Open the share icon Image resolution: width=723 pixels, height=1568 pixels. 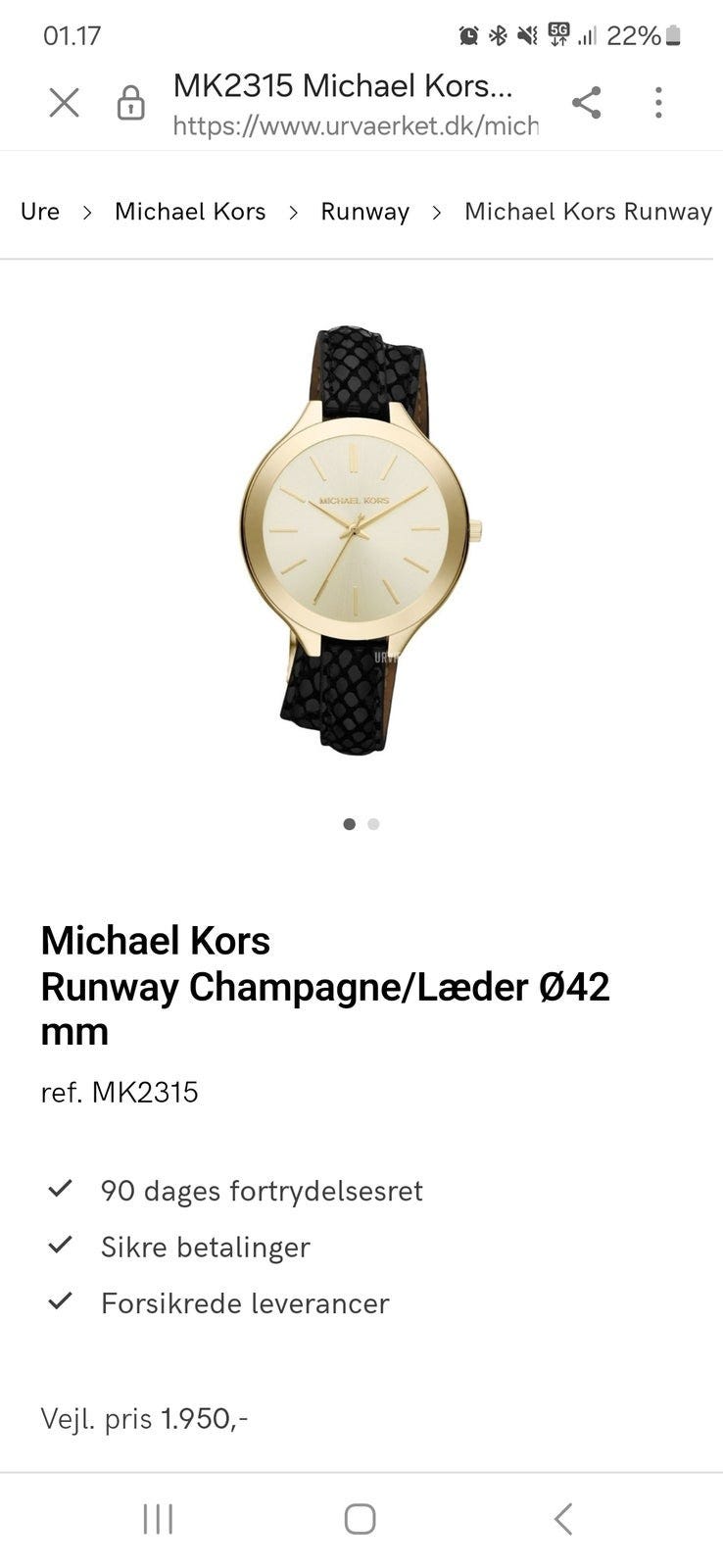coord(586,102)
